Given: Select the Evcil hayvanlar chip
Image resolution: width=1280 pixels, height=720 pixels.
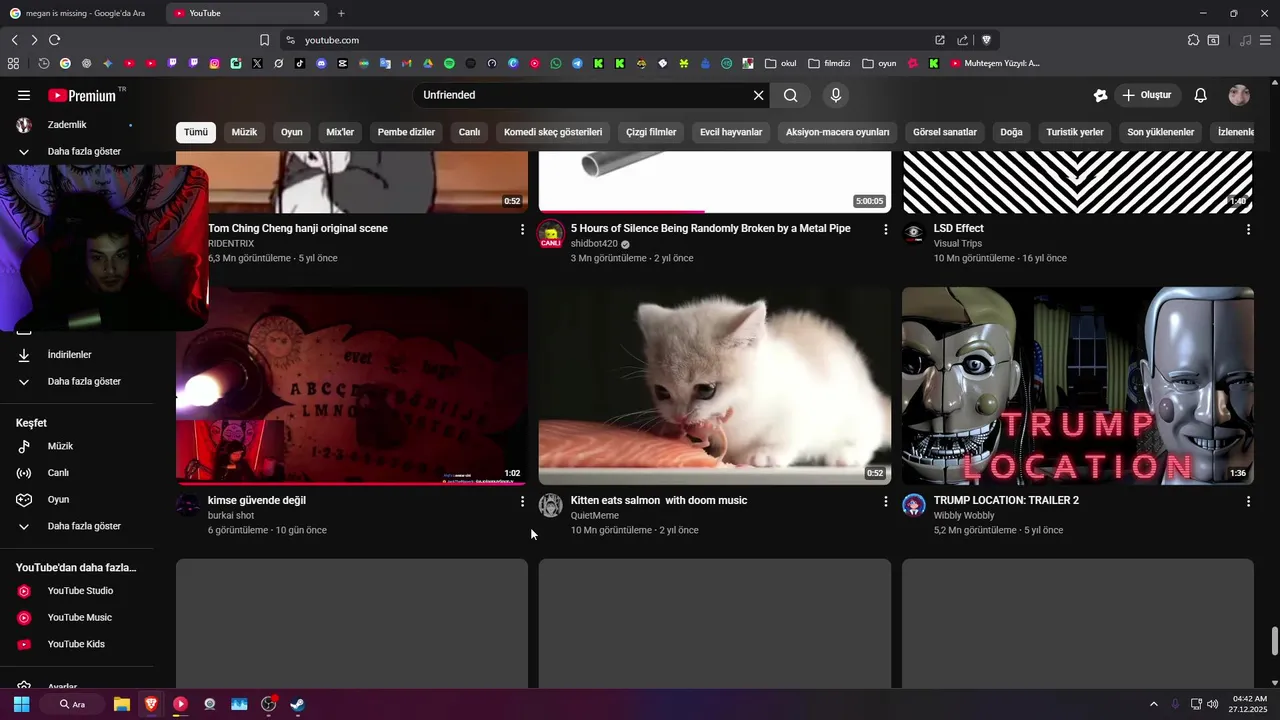Looking at the screenshot, I should 731,132.
